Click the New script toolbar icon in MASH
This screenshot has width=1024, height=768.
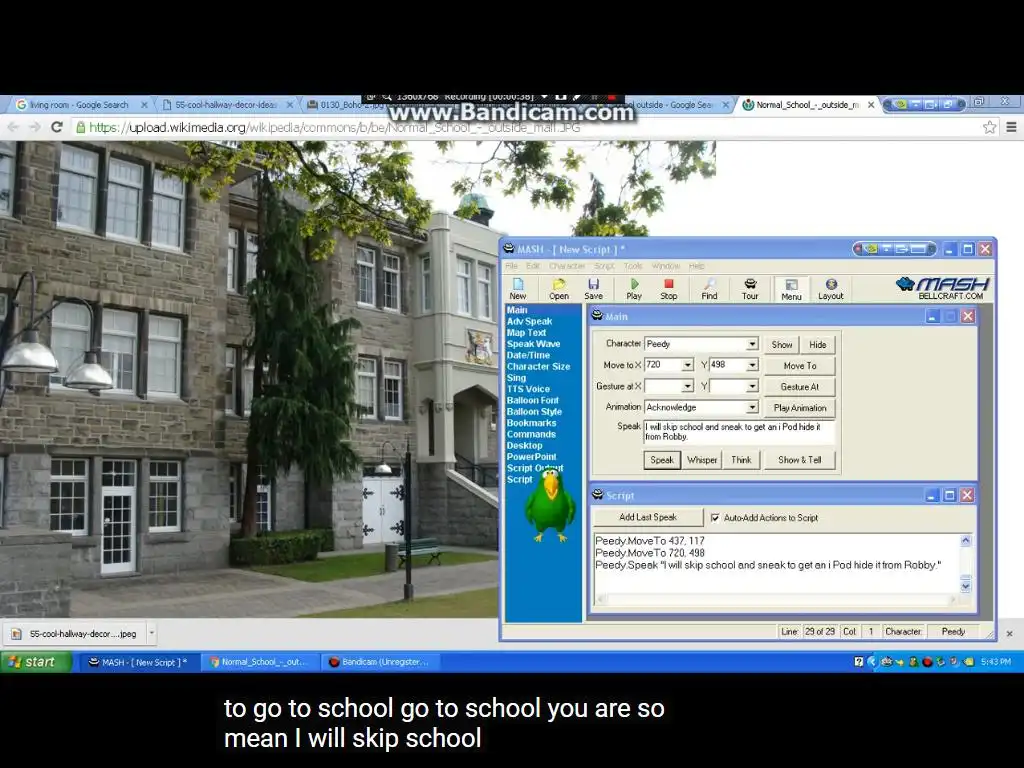pos(518,289)
